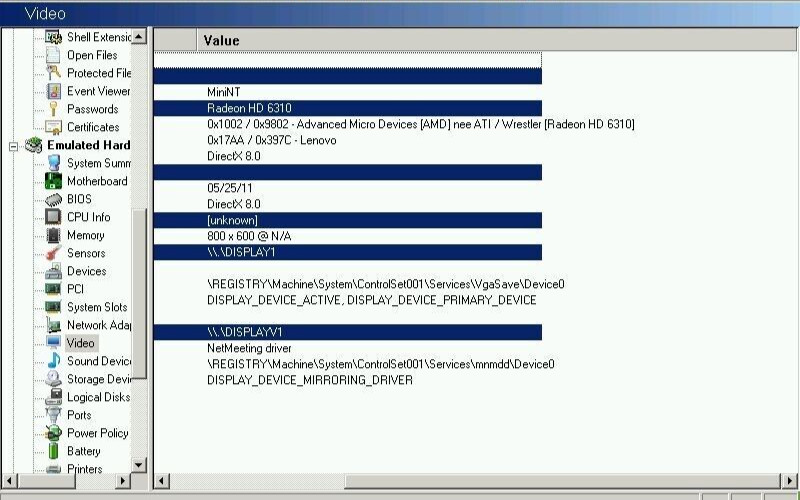The width and height of the screenshot is (800, 500).
Task: Select the 0x17AA / 0x397C - Lenovo row
Action: click(x=347, y=140)
